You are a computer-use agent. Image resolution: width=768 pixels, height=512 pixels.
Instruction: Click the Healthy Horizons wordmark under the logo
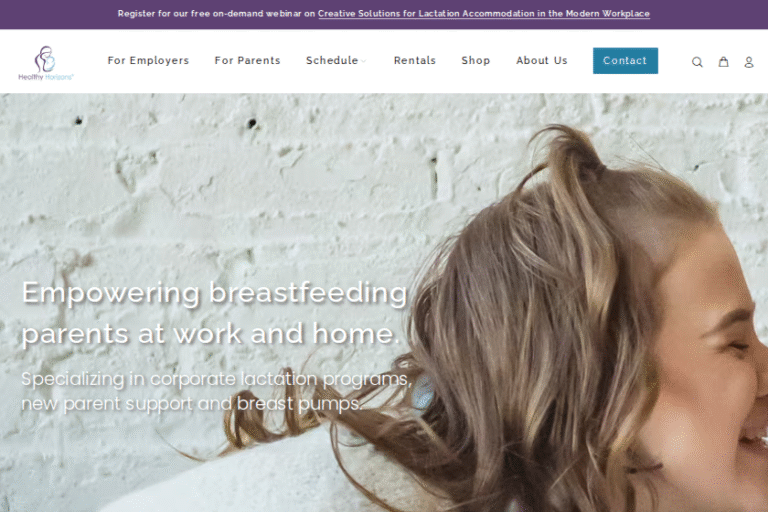(x=46, y=77)
